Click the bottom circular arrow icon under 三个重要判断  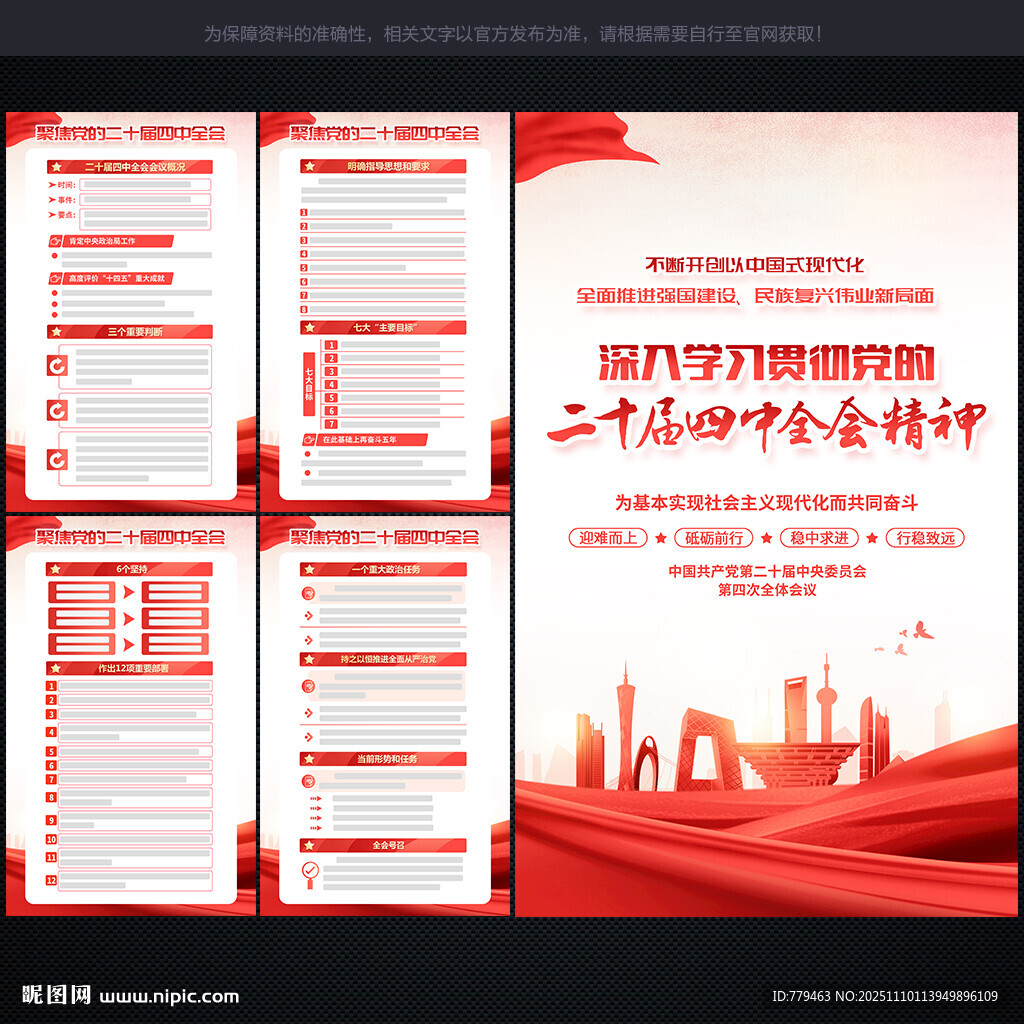click(57, 460)
